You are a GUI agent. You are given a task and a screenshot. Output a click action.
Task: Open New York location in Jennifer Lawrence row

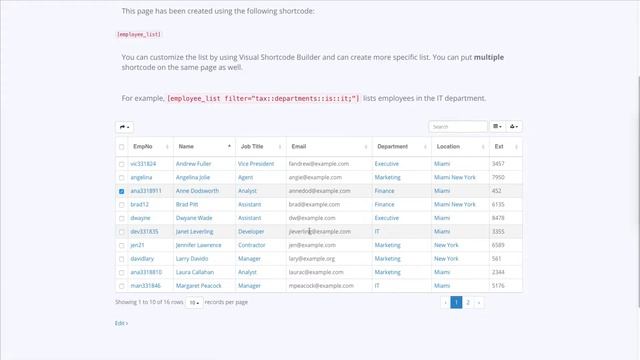[x=446, y=245]
